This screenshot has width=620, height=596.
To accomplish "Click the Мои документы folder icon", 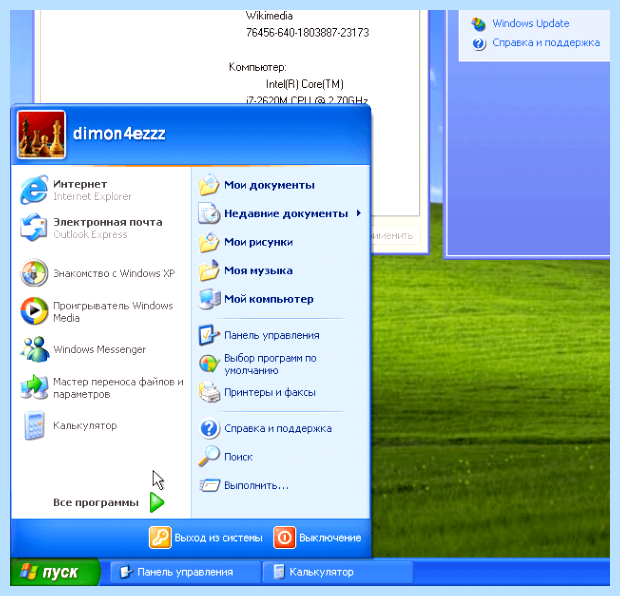I will [209, 185].
